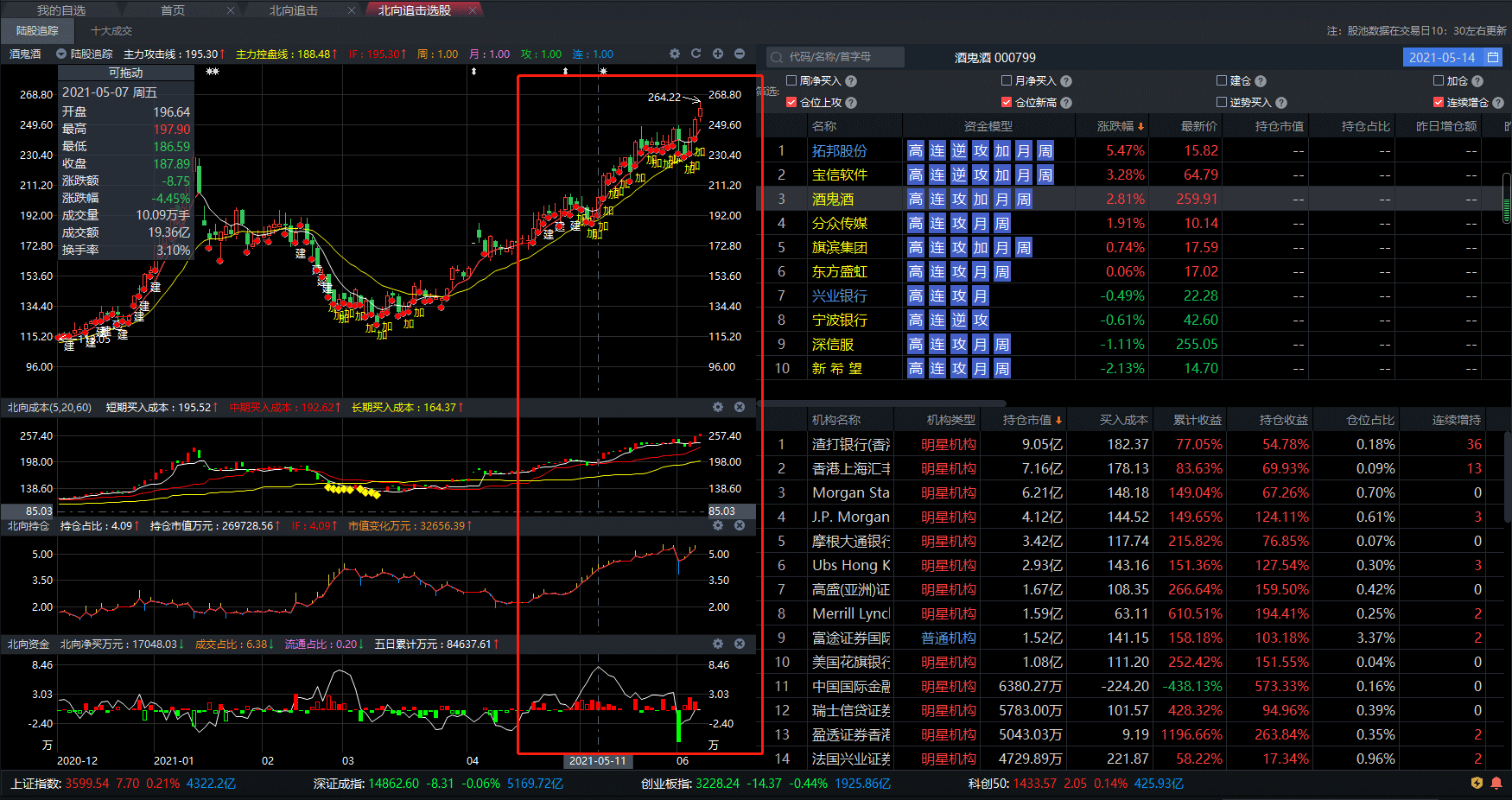Screen dimensions: 1512x800
Task: Sort institutions by 持仓收益 column
Action: (1283, 420)
